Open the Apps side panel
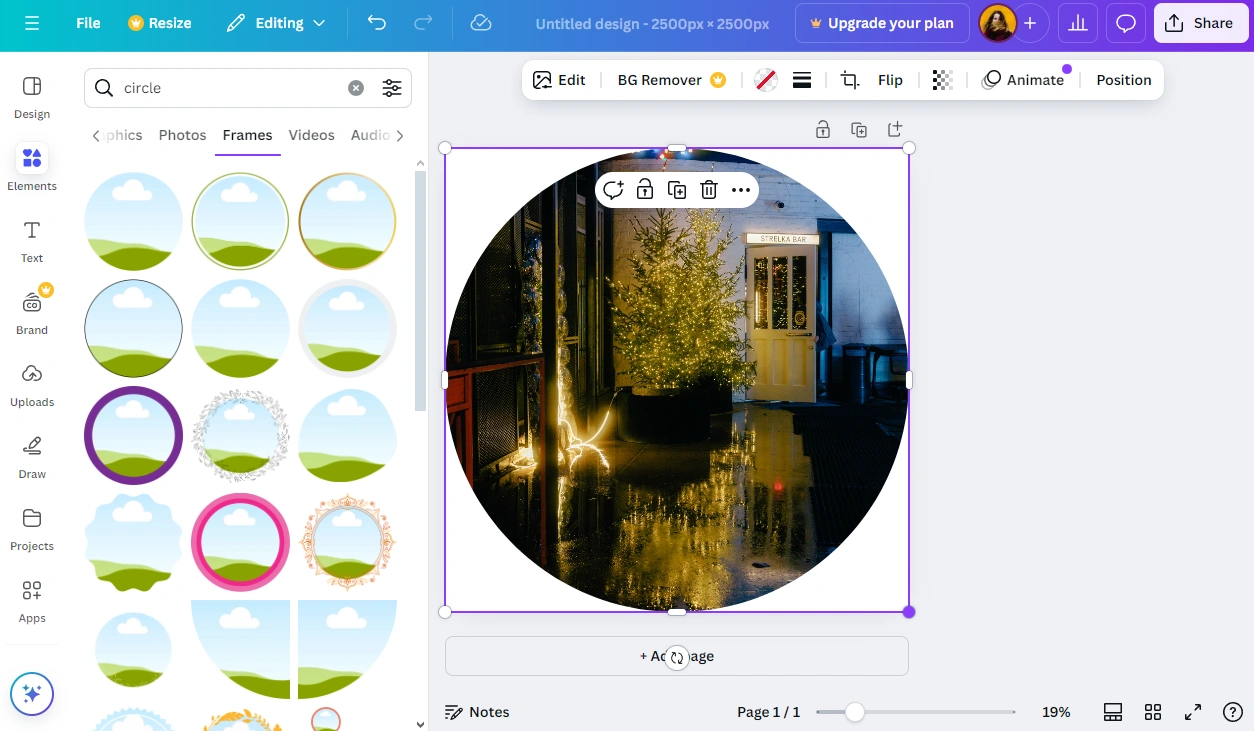This screenshot has width=1254, height=731. coord(32,601)
